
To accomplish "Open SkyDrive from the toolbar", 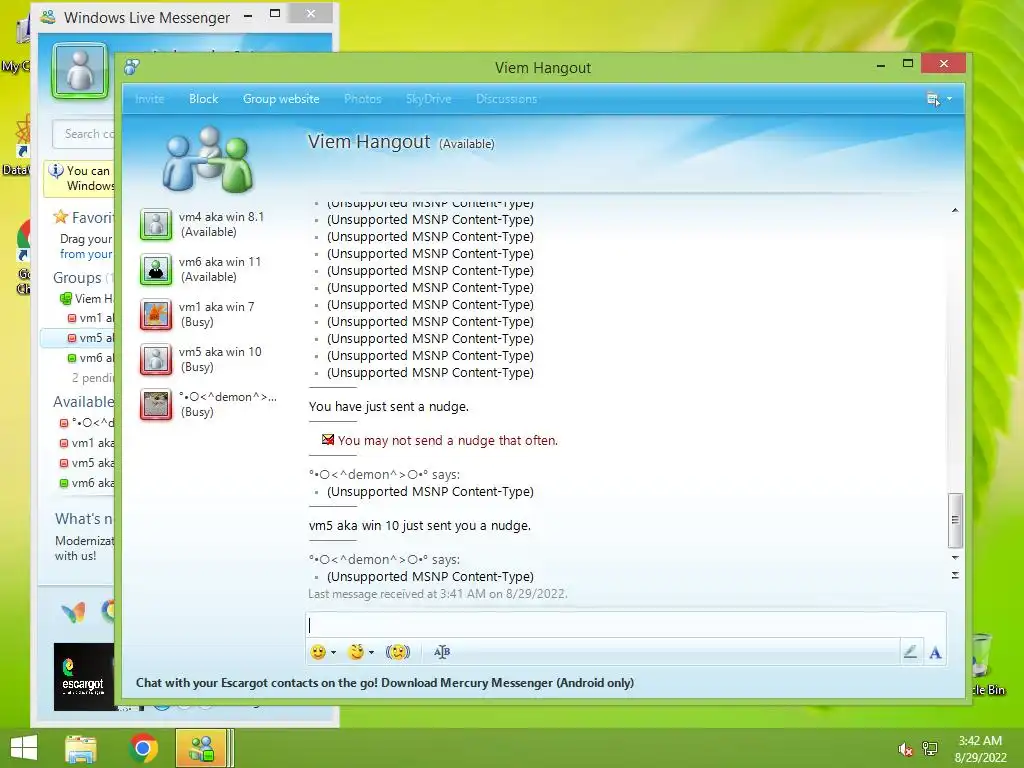I will coord(428,99).
